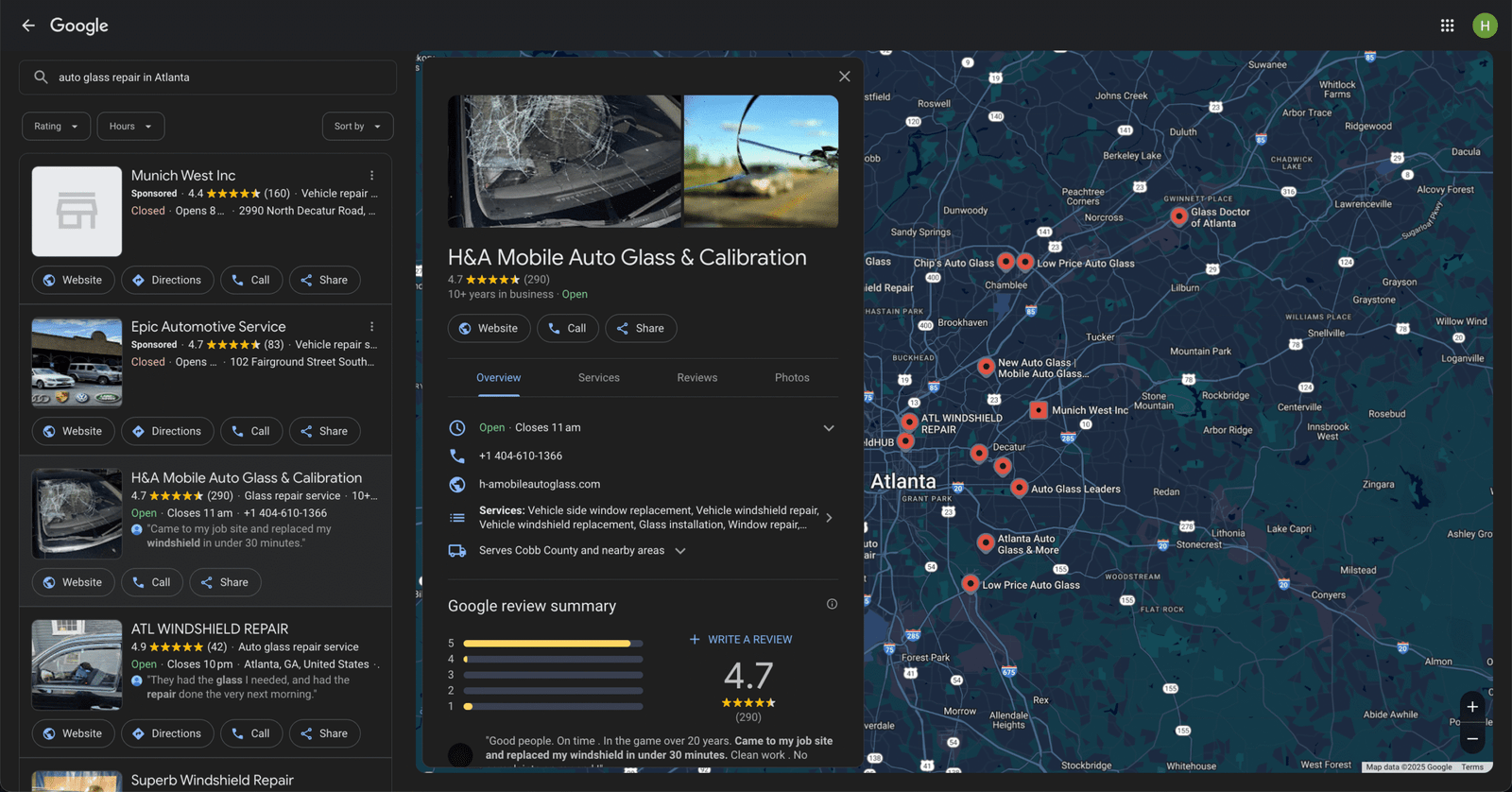
Task: Select the Decatur area map pin
Action: coord(979,453)
